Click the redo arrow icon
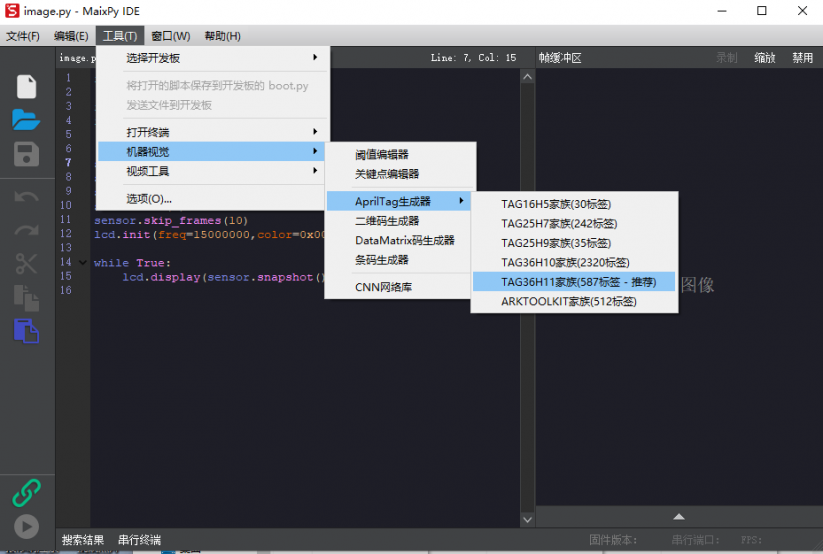Viewport: 823px width, 554px height. (26, 229)
